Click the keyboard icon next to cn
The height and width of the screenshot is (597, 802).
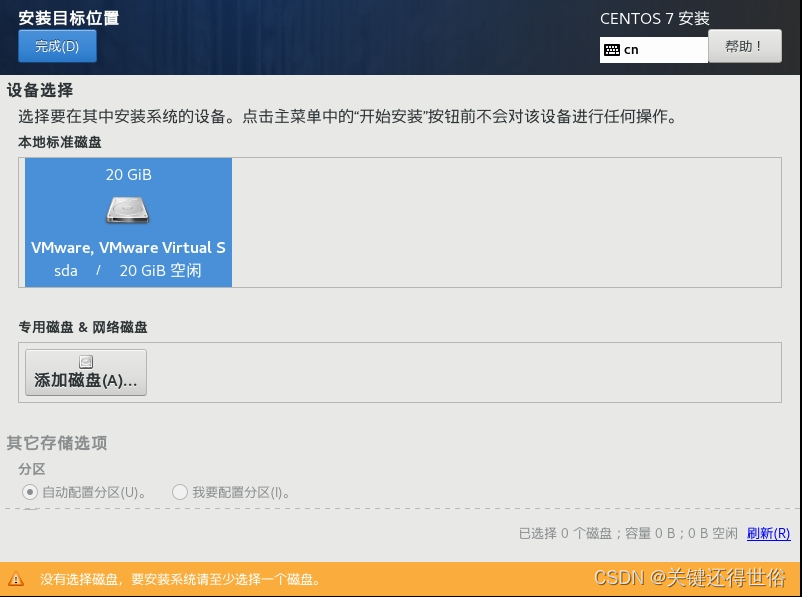(x=612, y=50)
